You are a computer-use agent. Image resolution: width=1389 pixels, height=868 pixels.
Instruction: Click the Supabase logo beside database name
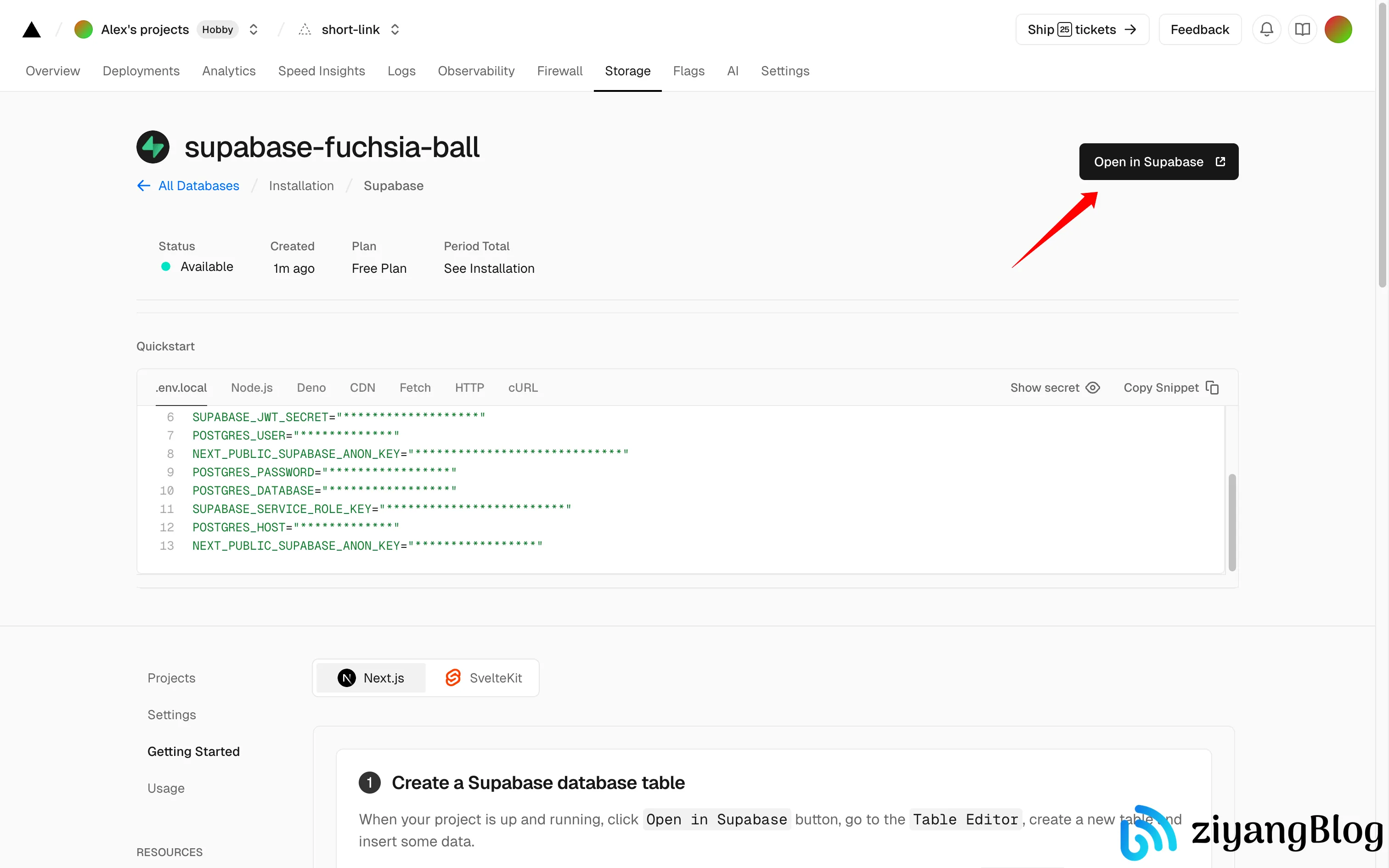[x=152, y=147]
